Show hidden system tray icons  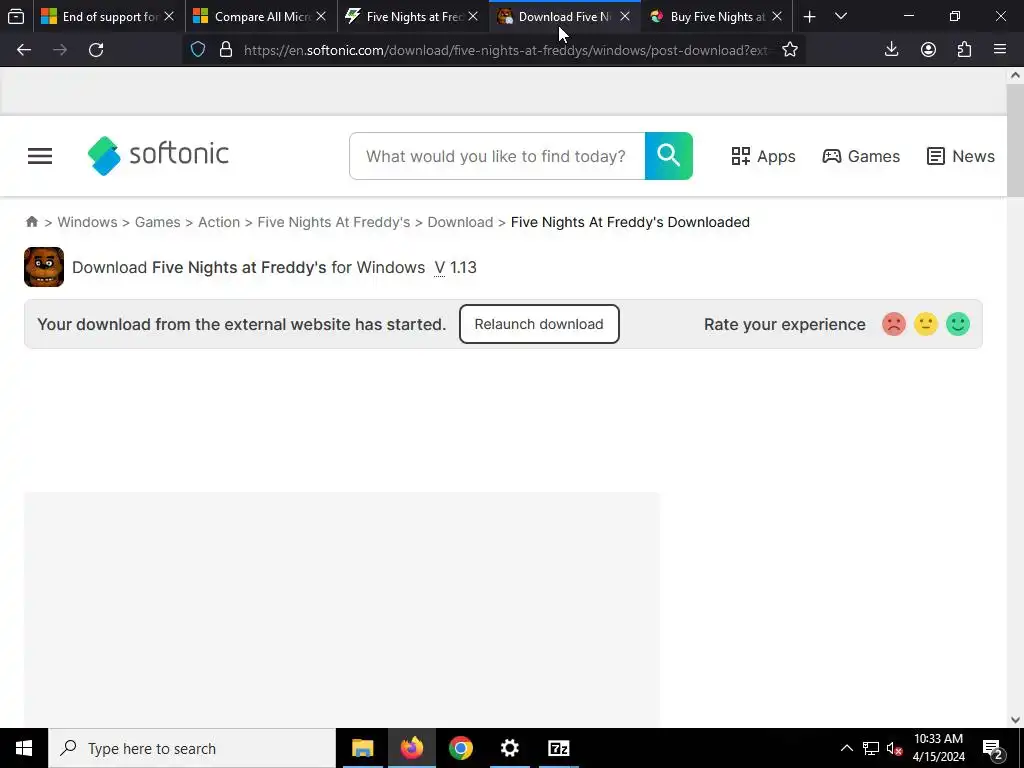846,748
